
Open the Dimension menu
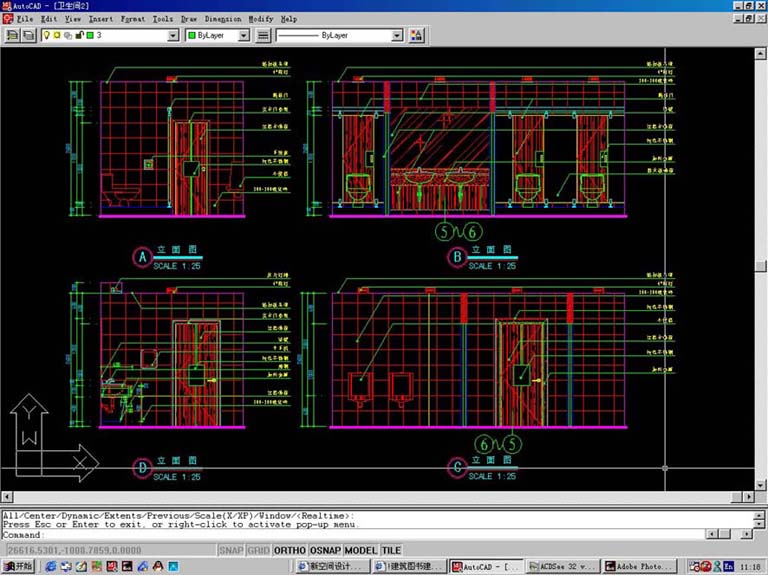tap(223, 18)
